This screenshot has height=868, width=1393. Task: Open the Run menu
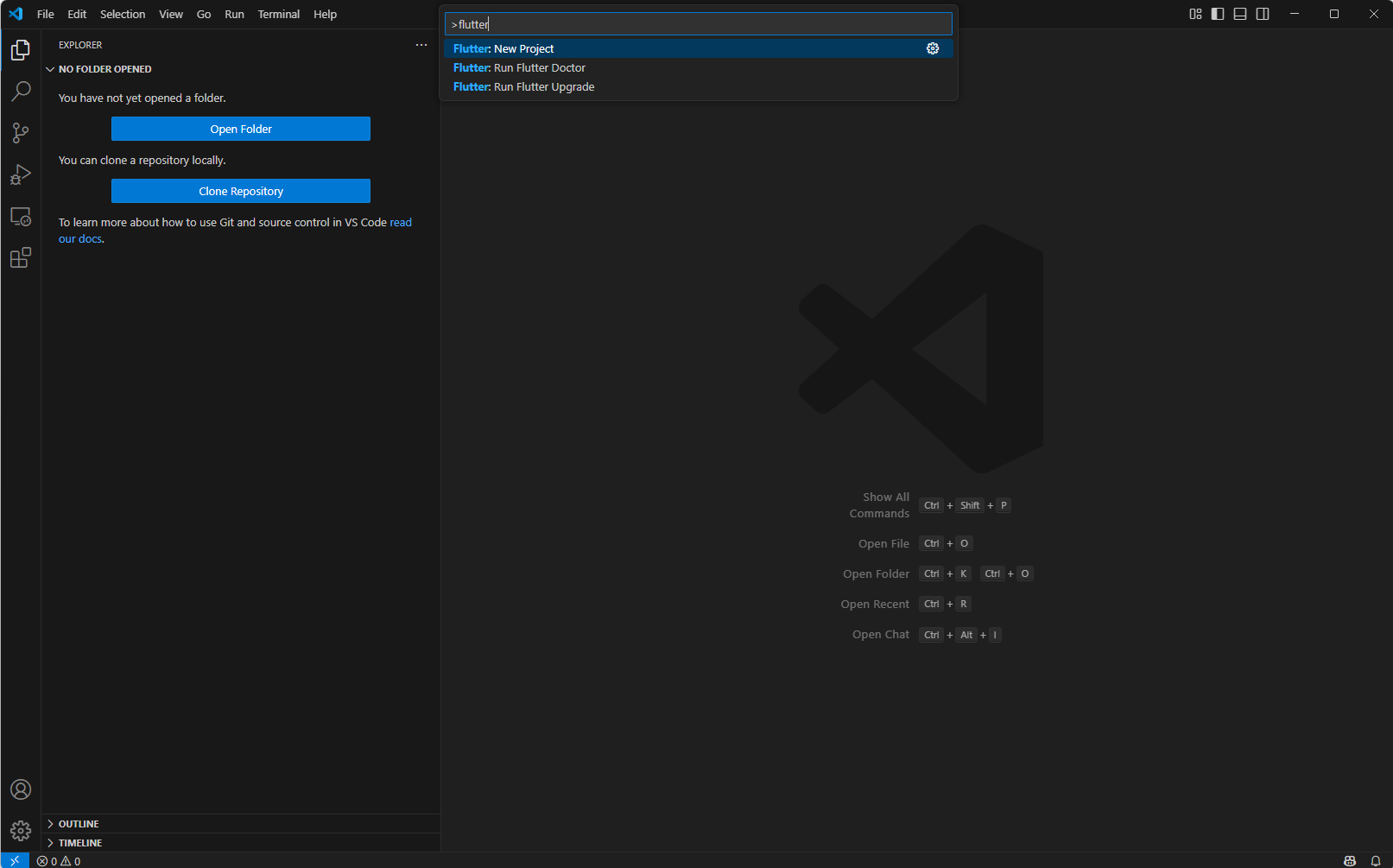coord(234,14)
